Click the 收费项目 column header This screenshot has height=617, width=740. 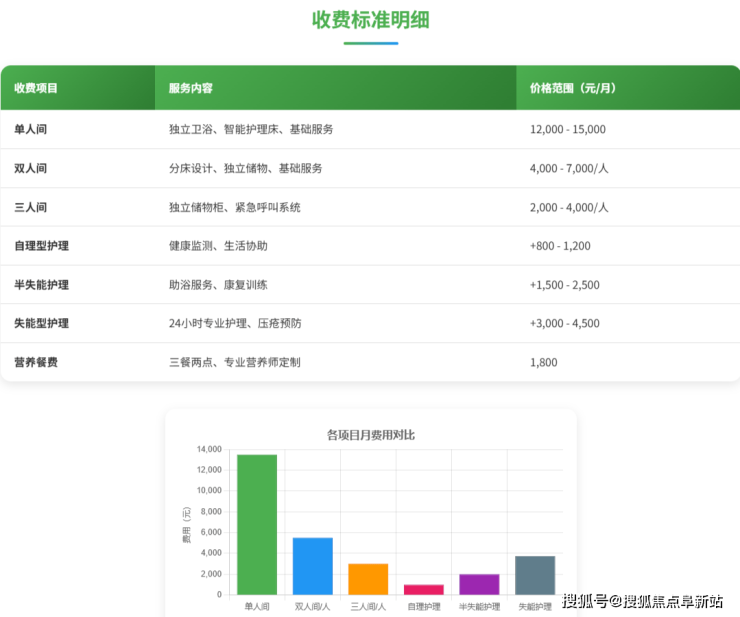[36, 88]
